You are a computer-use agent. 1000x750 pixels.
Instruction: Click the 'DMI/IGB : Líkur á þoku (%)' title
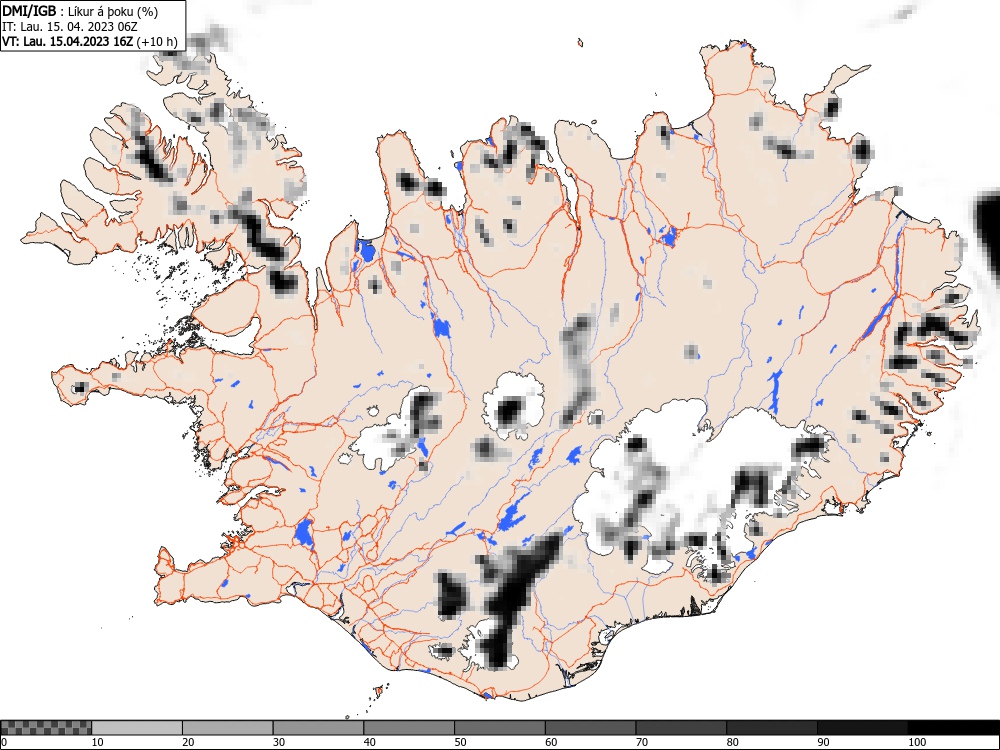point(80,11)
